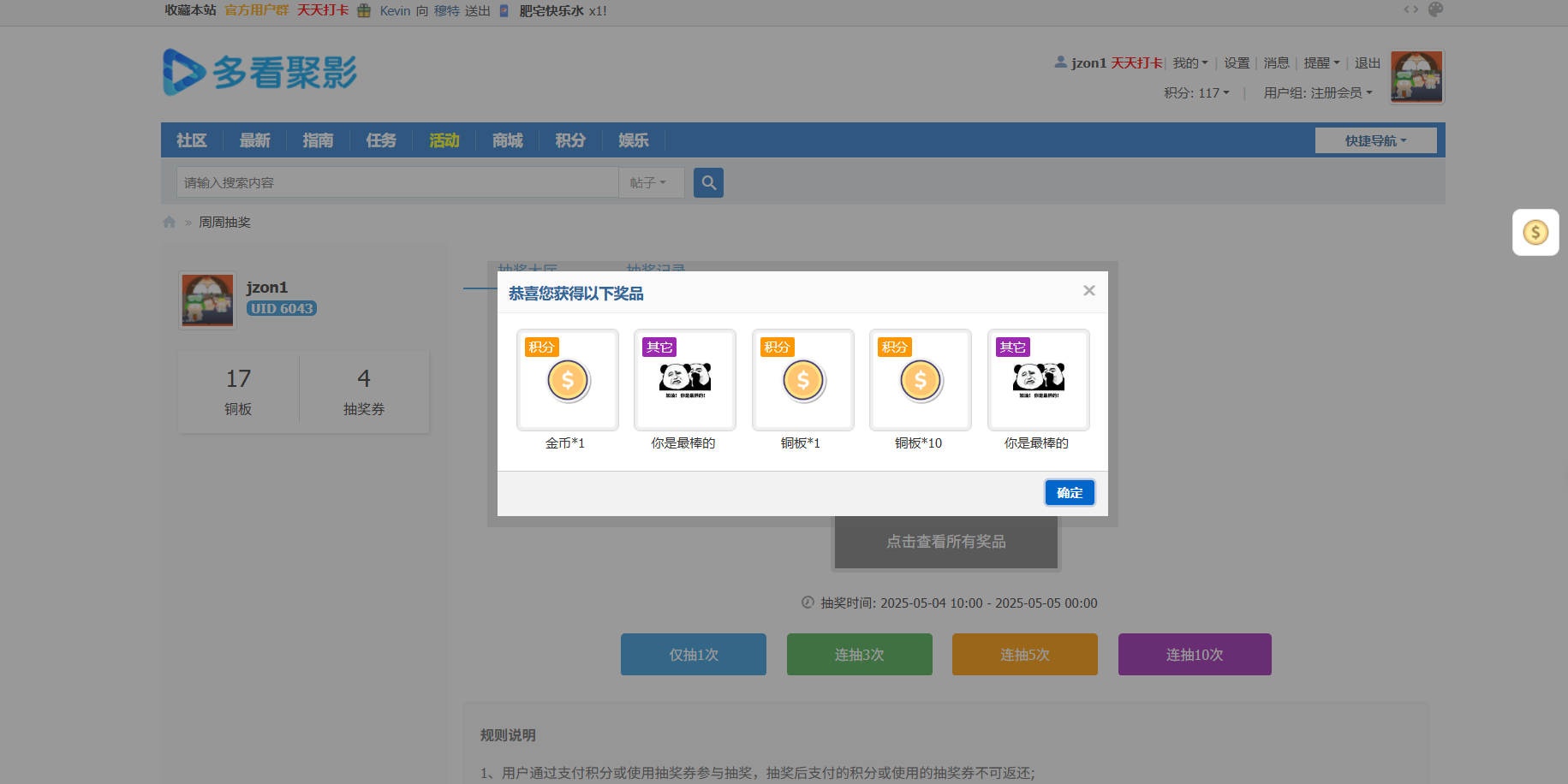Expand the 快捷导航 dropdown

point(1375,140)
